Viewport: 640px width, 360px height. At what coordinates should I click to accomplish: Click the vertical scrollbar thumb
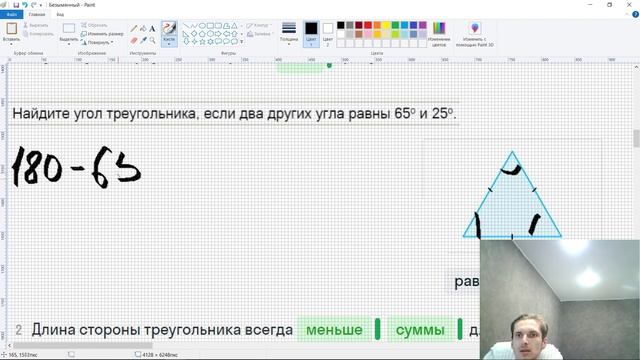(x=636, y=138)
